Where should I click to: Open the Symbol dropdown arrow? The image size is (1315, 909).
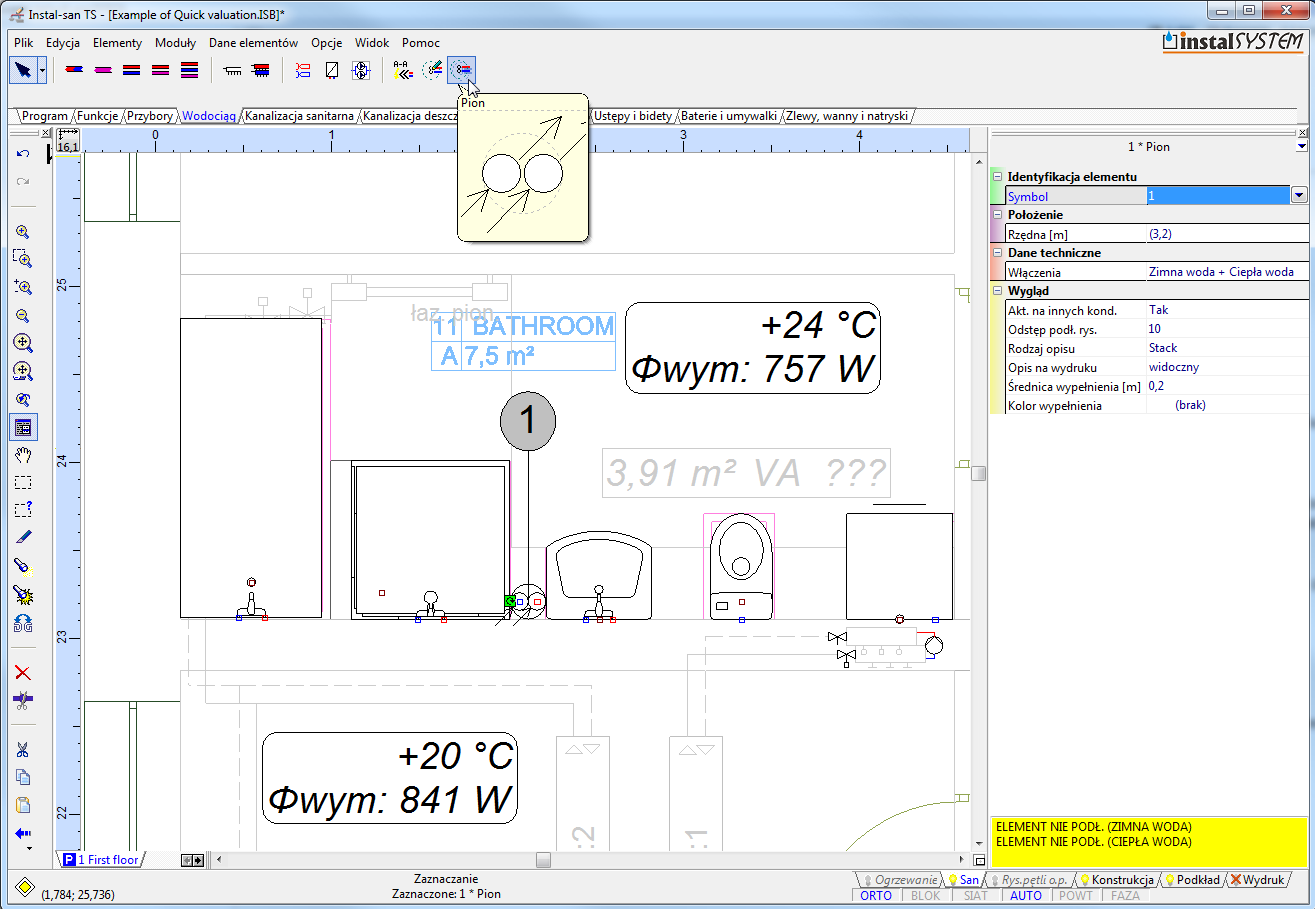1299,196
